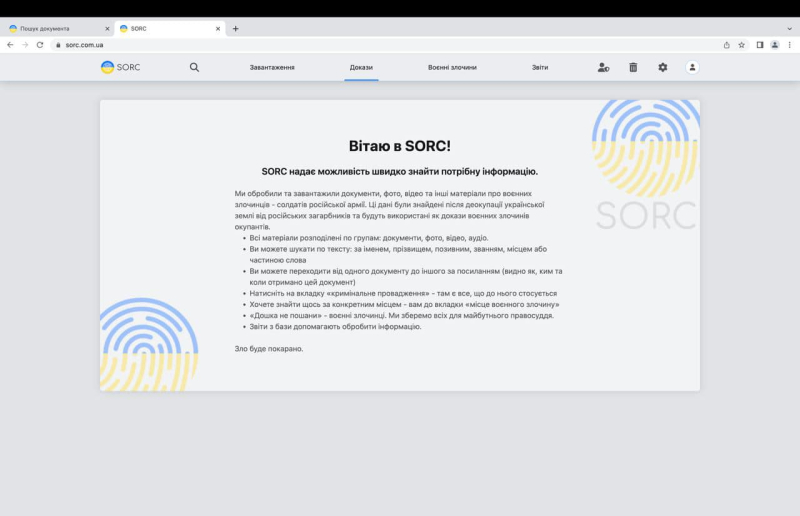Select the SORC browser tab
Image resolution: width=800 pixels, height=516 pixels.
click(x=170, y=29)
